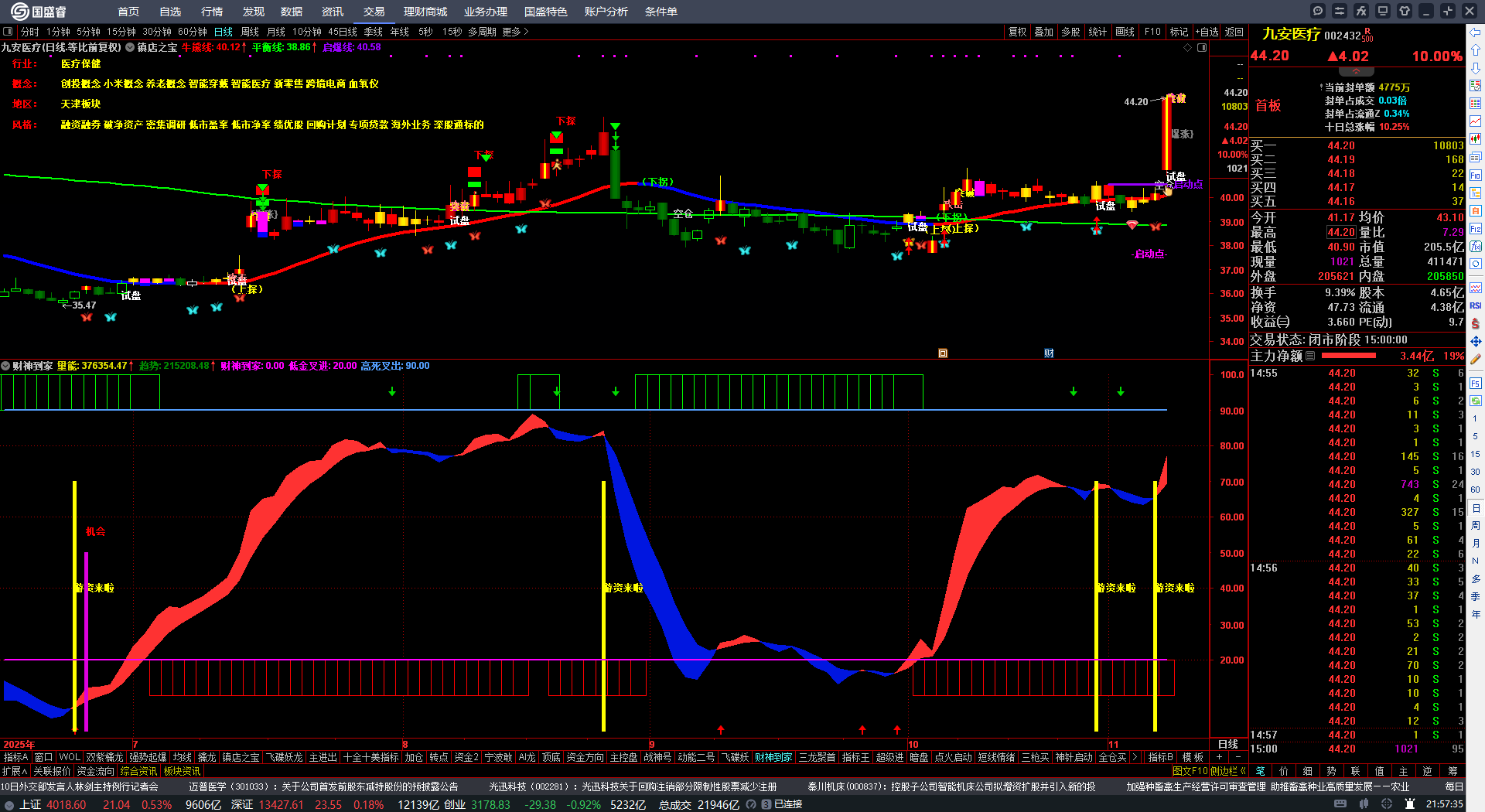Switch to the 60分钟 chart tab

point(193,32)
